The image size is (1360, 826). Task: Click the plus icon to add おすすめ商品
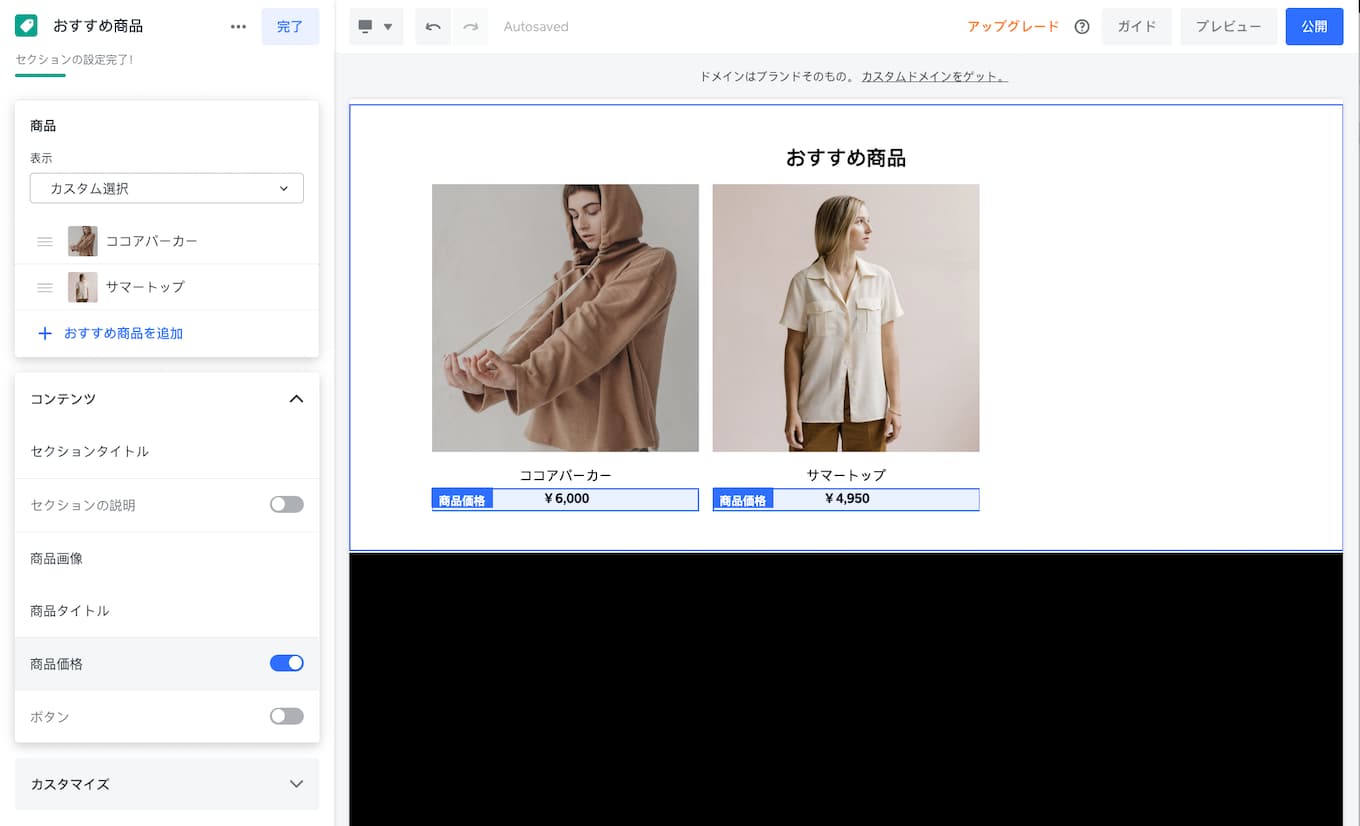pos(45,333)
